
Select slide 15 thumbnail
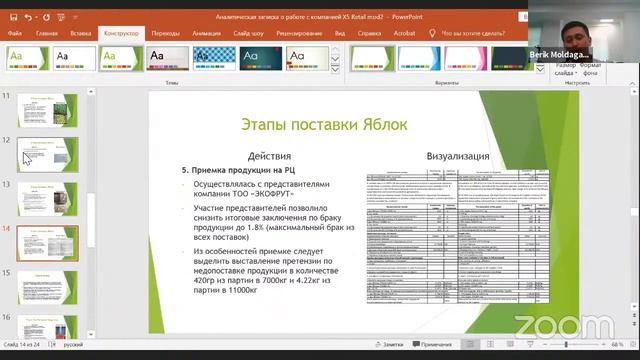point(48,287)
